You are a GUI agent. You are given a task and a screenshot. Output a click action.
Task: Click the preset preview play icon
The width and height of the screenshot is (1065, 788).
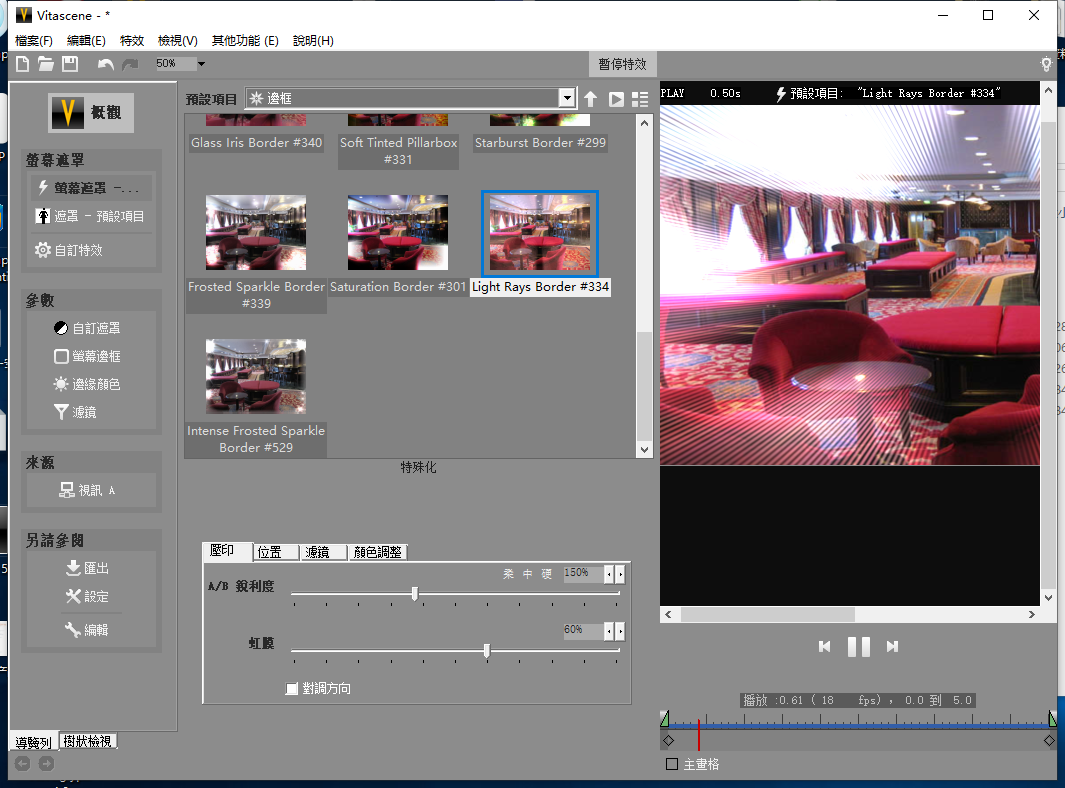point(614,99)
